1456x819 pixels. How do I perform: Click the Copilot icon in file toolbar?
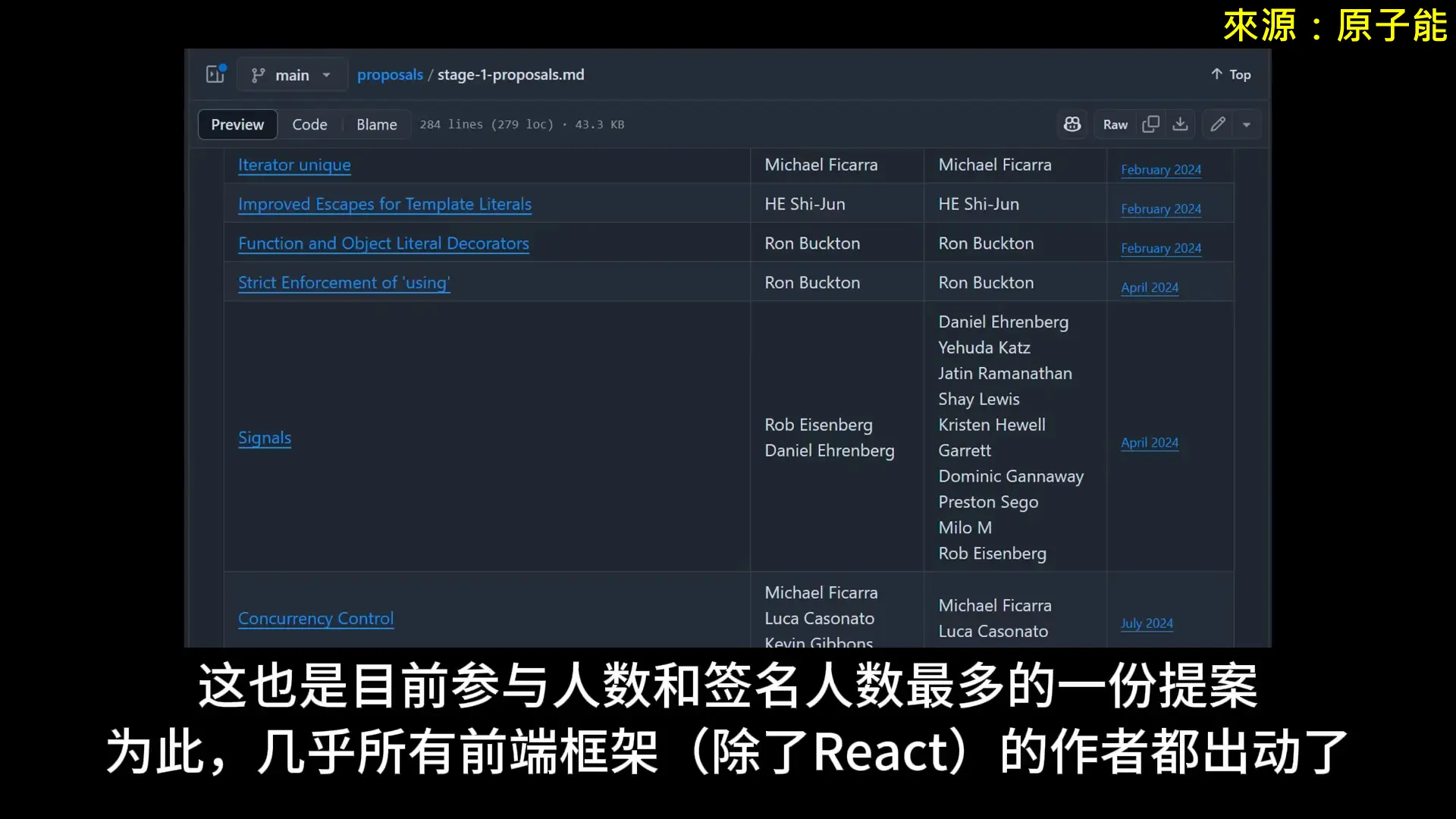point(1072,124)
